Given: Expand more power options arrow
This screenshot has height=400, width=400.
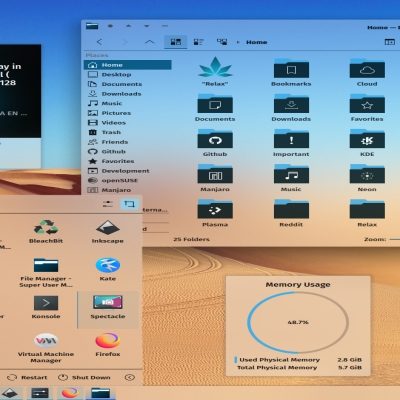Looking at the screenshot, I should [x=130, y=377].
